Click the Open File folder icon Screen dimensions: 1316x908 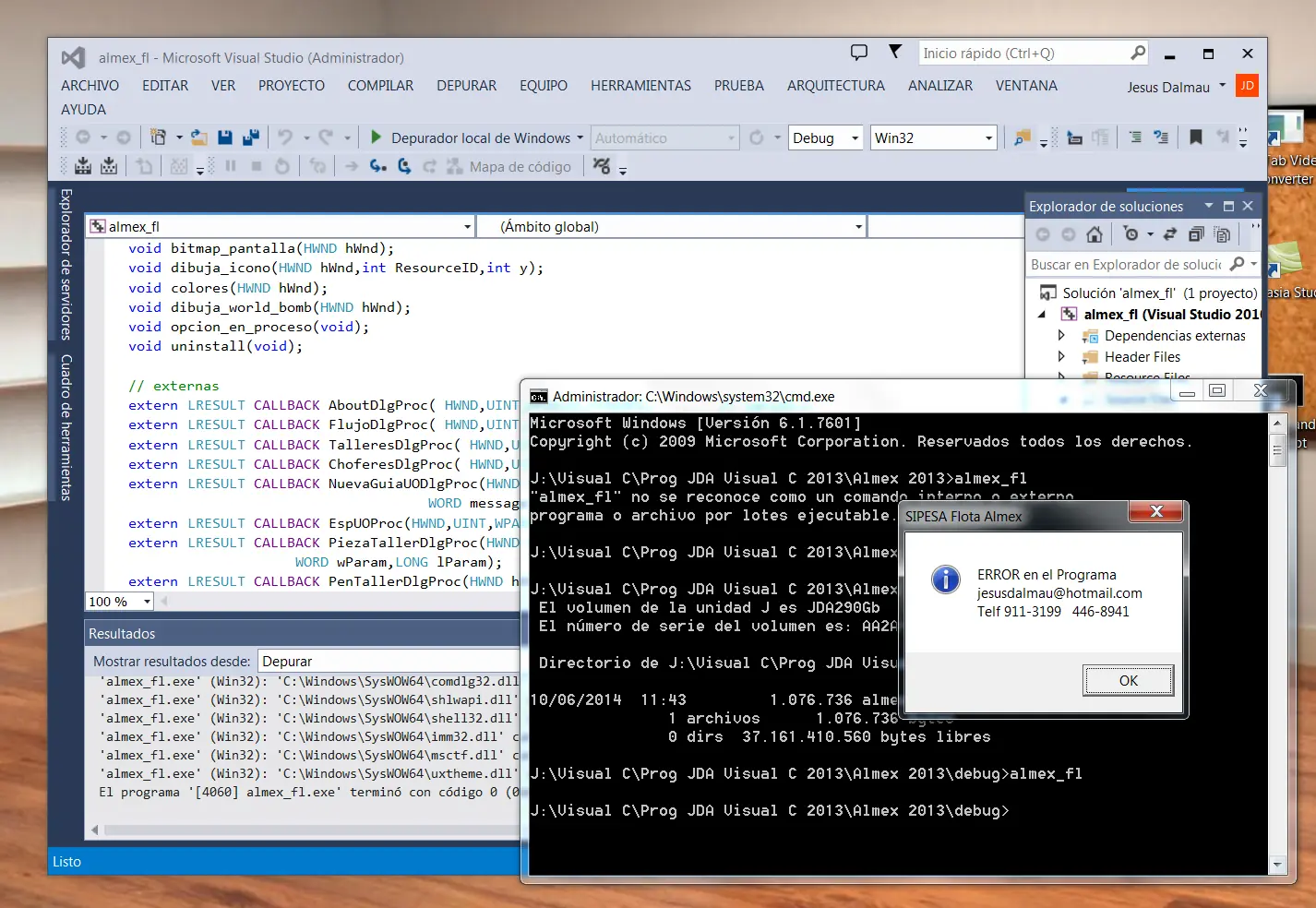coord(198,137)
